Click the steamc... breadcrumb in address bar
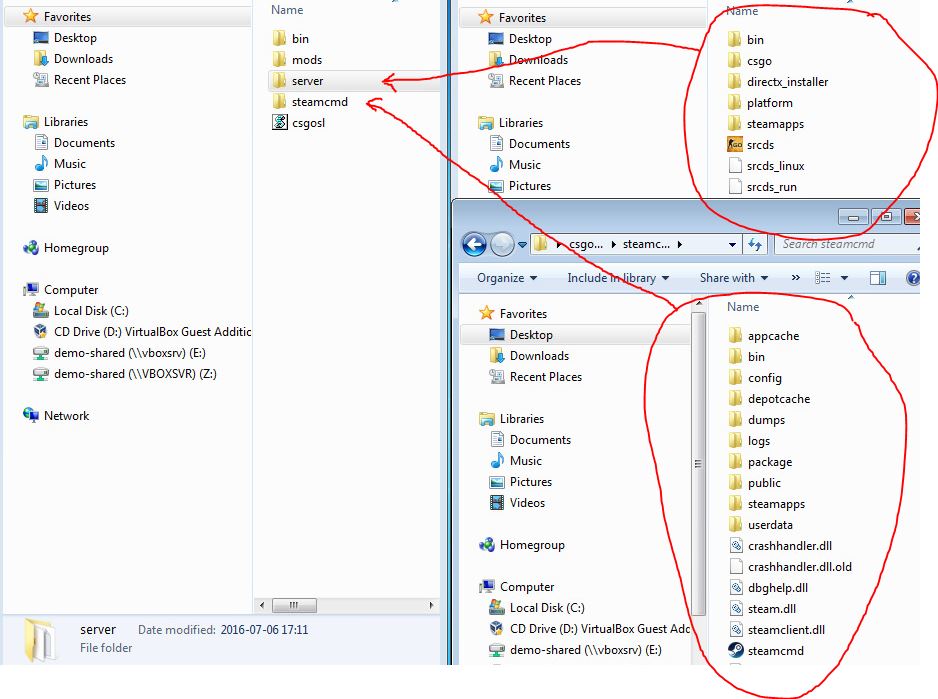The width and height of the screenshot is (938, 699). click(x=646, y=244)
